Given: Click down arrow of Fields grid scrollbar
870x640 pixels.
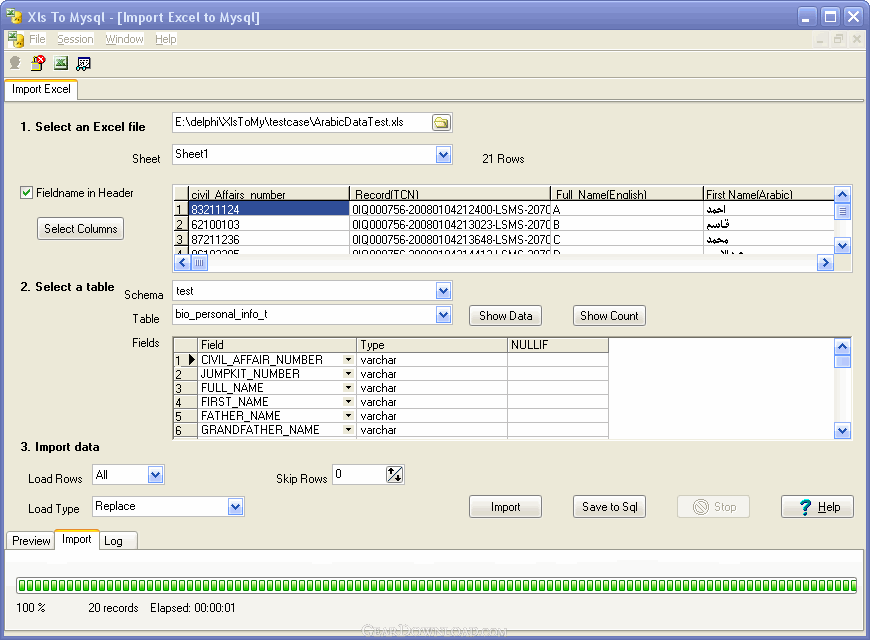Looking at the screenshot, I should pos(842,430).
